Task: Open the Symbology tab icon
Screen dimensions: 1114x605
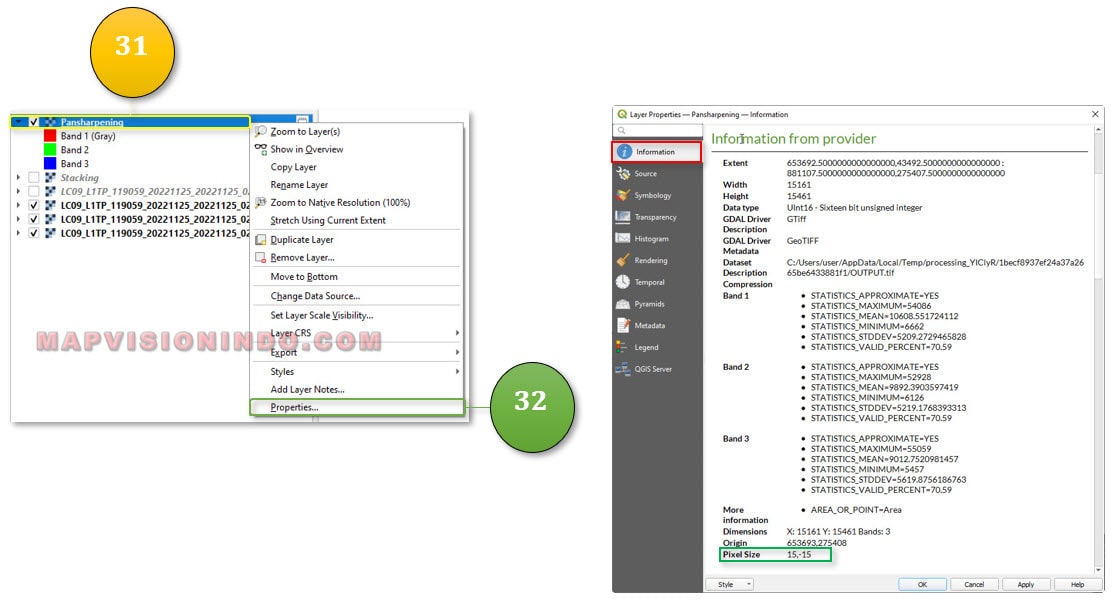Action: click(624, 195)
